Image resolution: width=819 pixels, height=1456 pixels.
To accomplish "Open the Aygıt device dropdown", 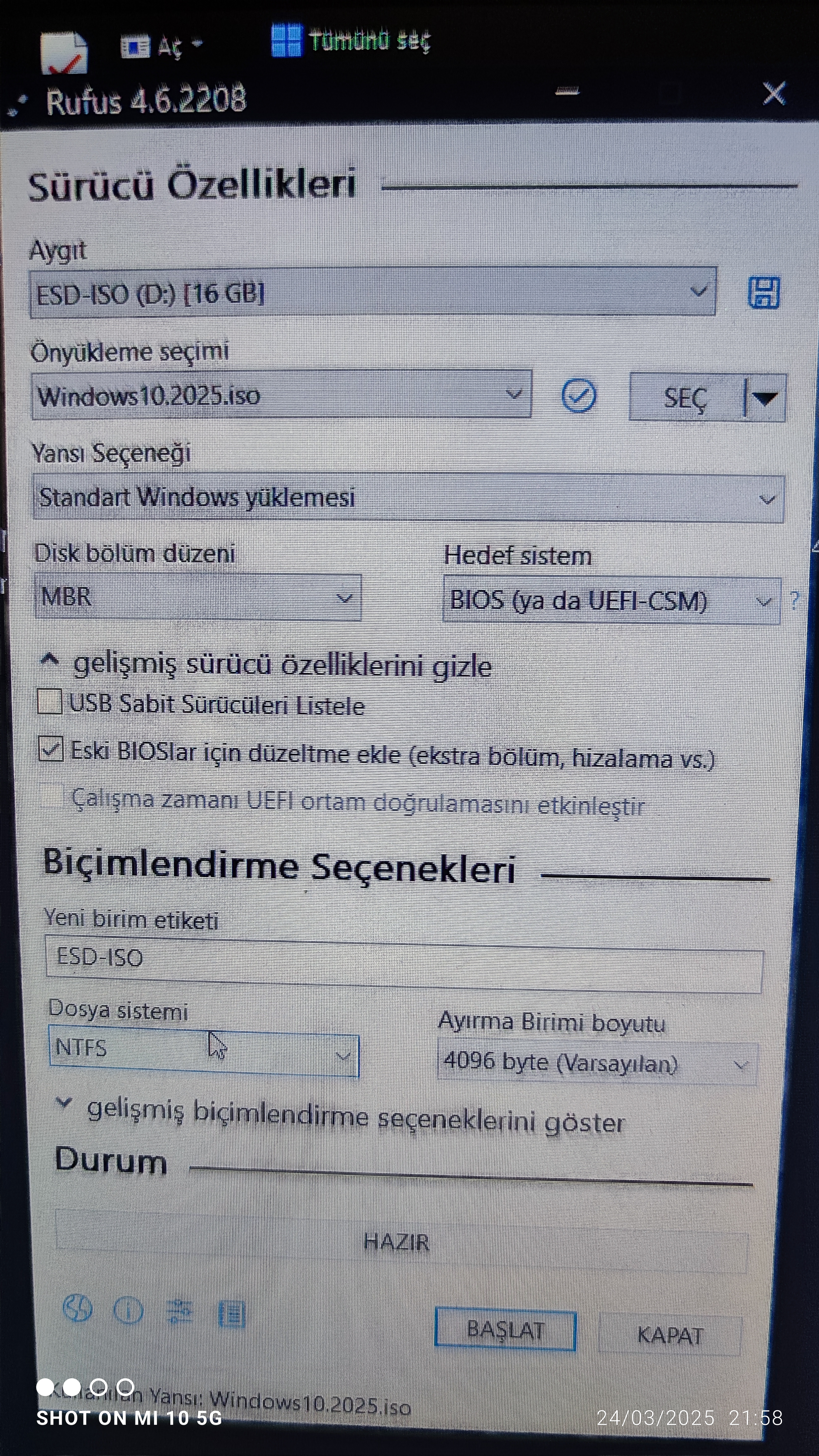I will coord(373,292).
